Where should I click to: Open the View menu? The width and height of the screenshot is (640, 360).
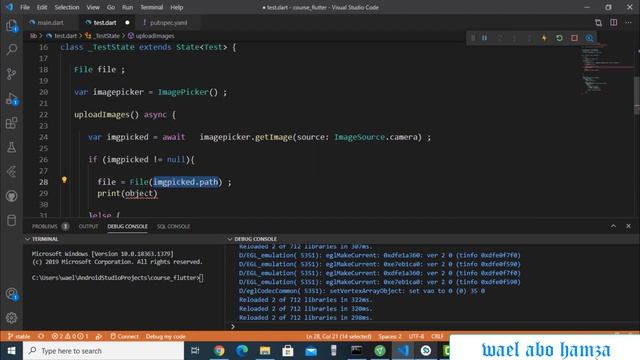(x=93, y=7)
